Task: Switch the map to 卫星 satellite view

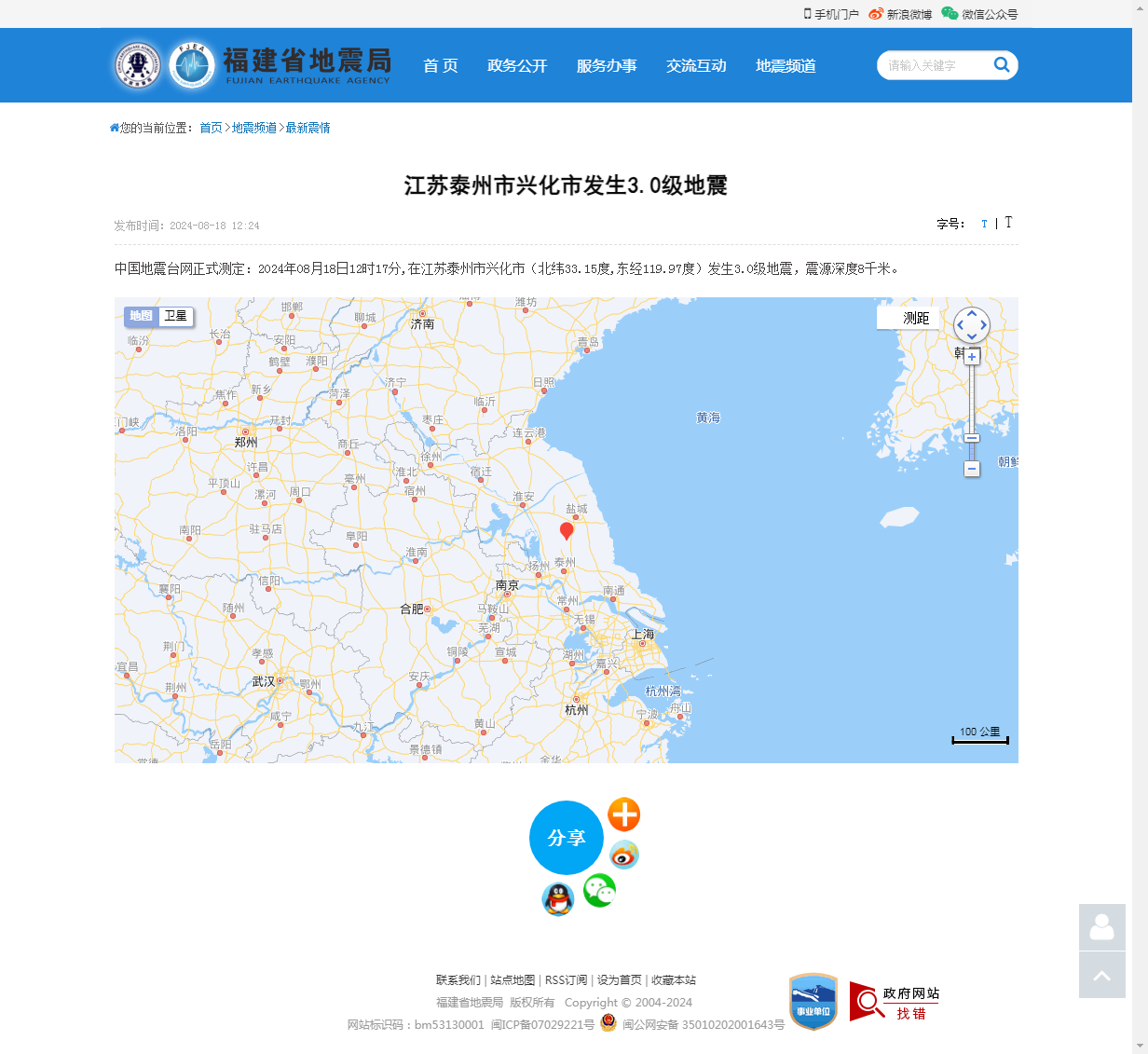Action: click(x=176, y=316)
